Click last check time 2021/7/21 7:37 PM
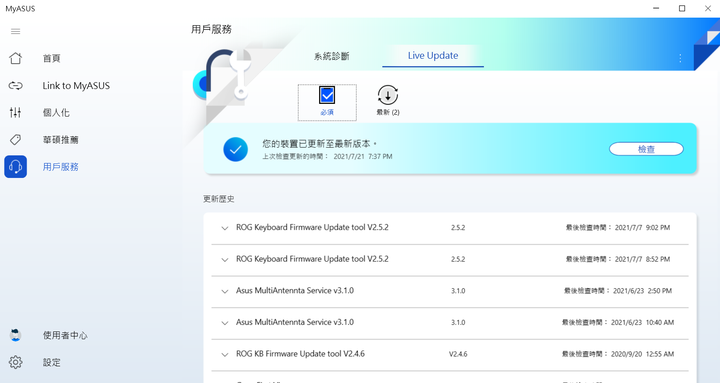The height and width of the screenshot is (383, 720). 363,157
